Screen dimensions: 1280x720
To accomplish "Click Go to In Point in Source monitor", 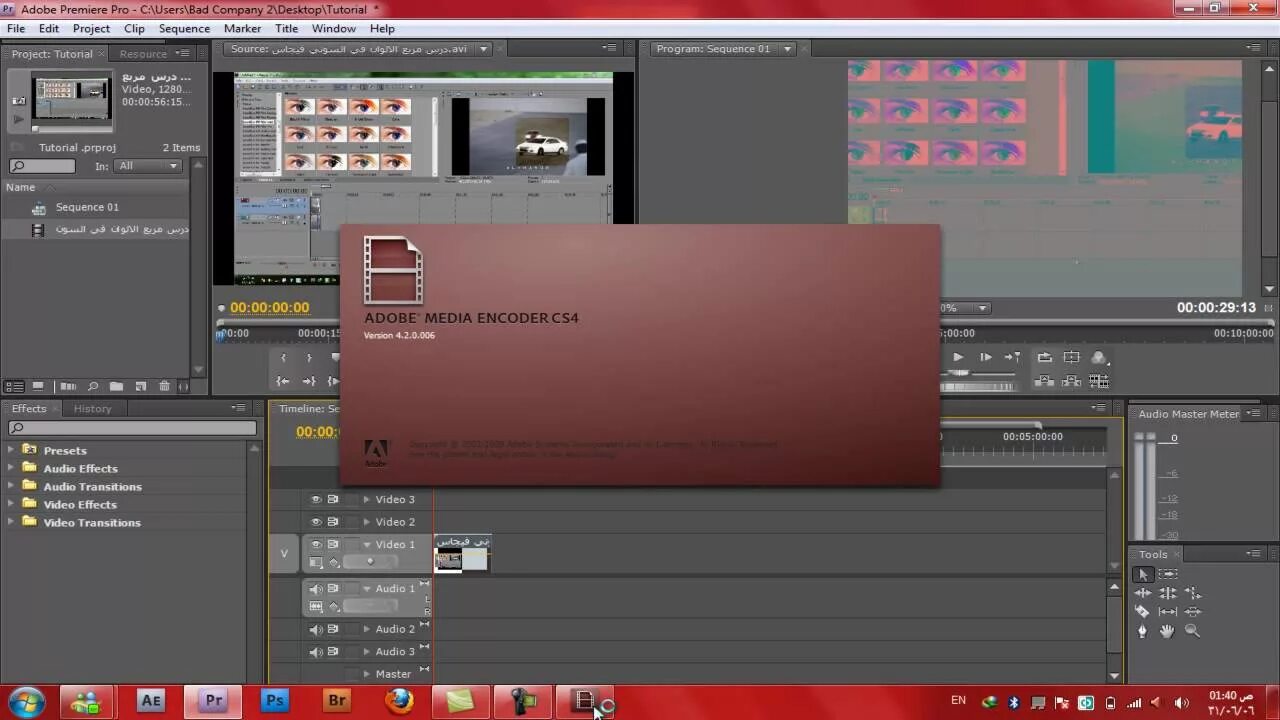I will [x=283, y=381].
